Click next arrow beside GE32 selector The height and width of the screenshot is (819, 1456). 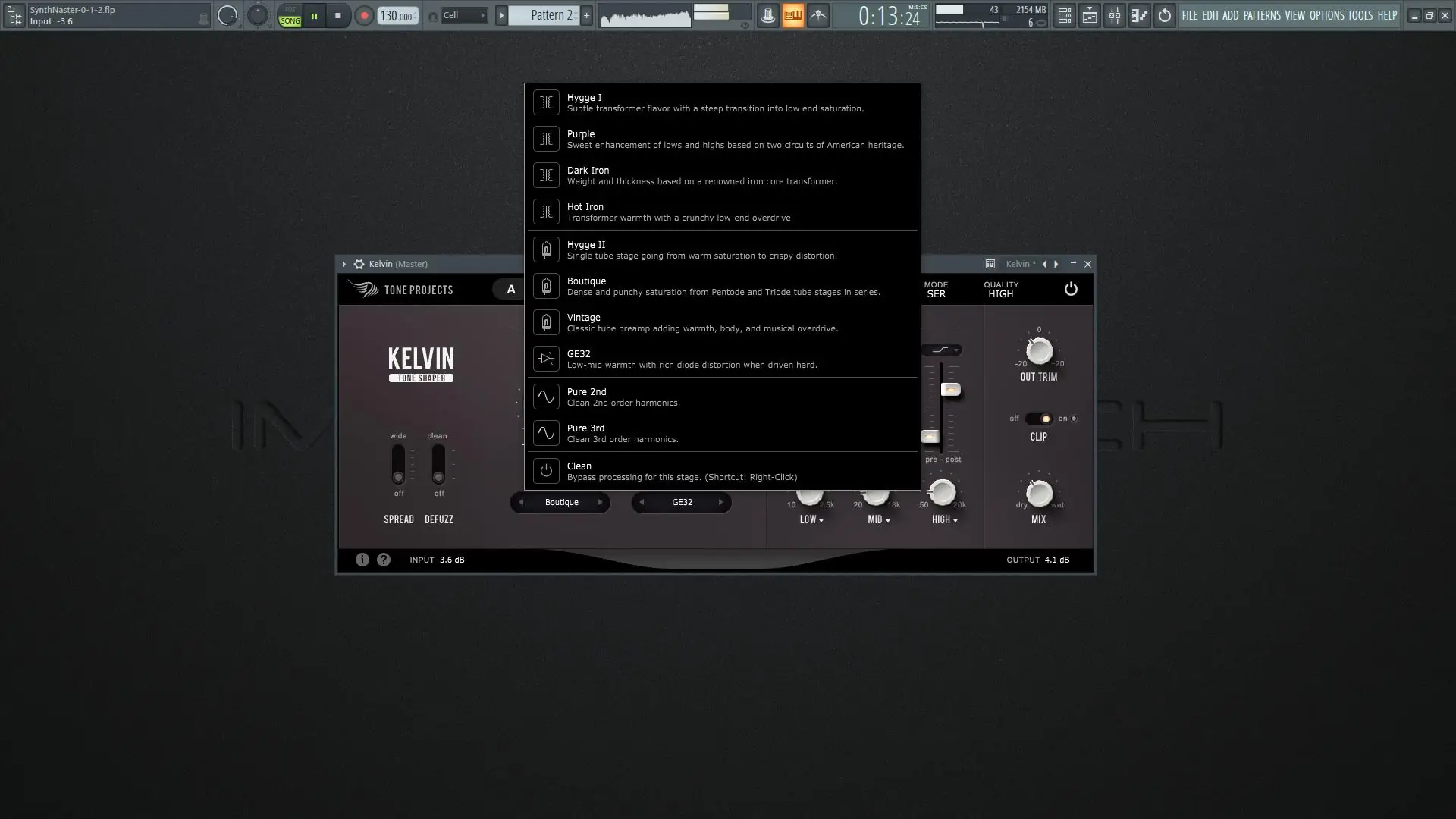pyautogui.click(x=720, y=502)
